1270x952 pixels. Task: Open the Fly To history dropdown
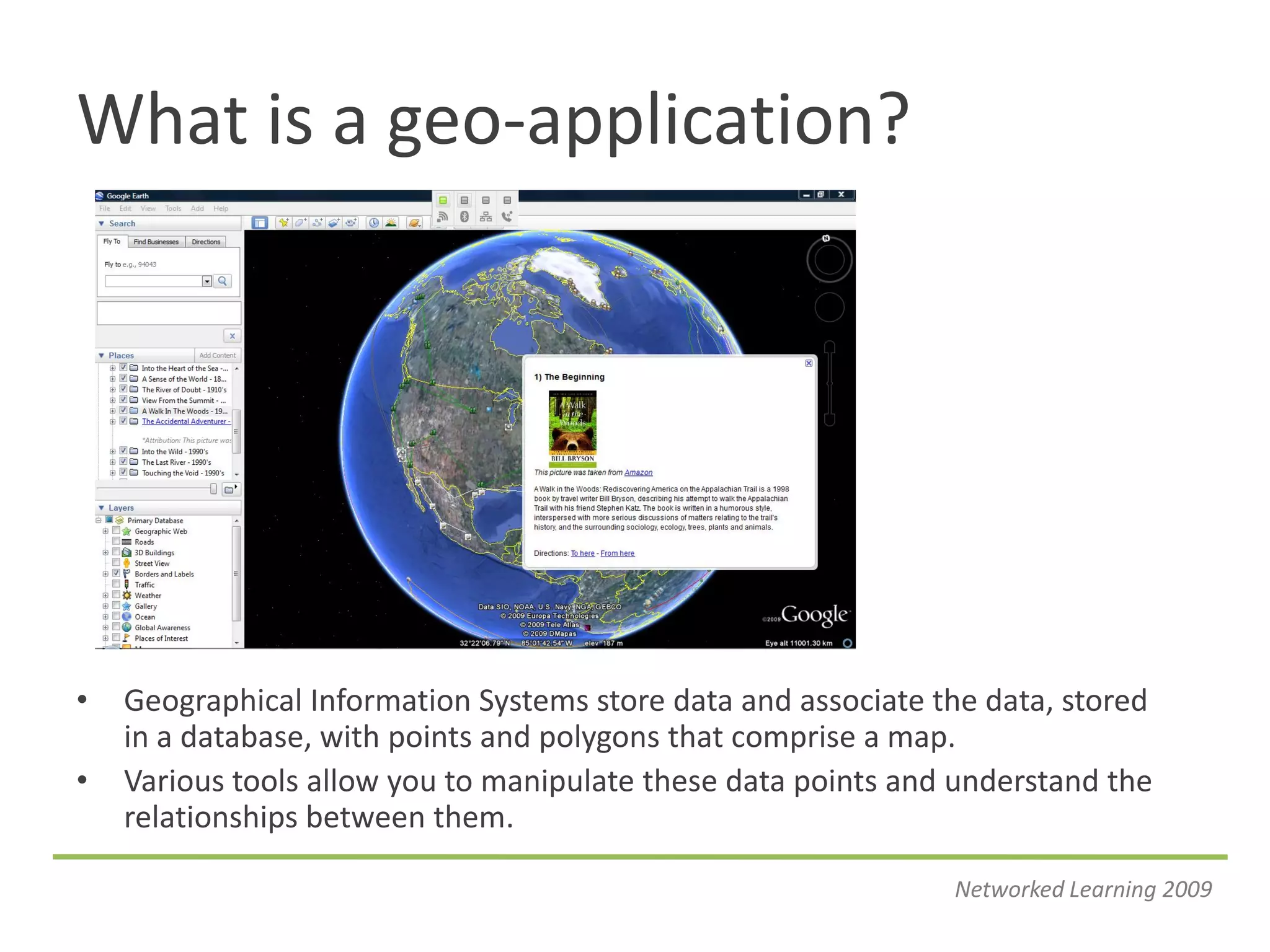(206, 281)
